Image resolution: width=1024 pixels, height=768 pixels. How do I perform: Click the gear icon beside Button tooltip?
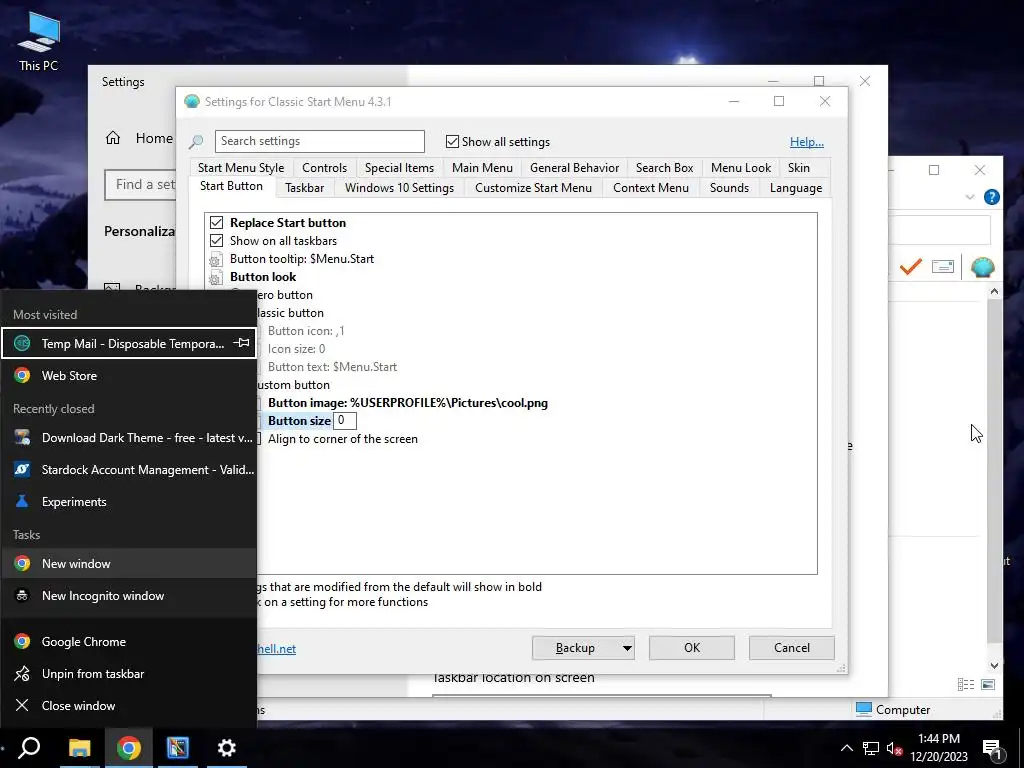tap(216, 260)
